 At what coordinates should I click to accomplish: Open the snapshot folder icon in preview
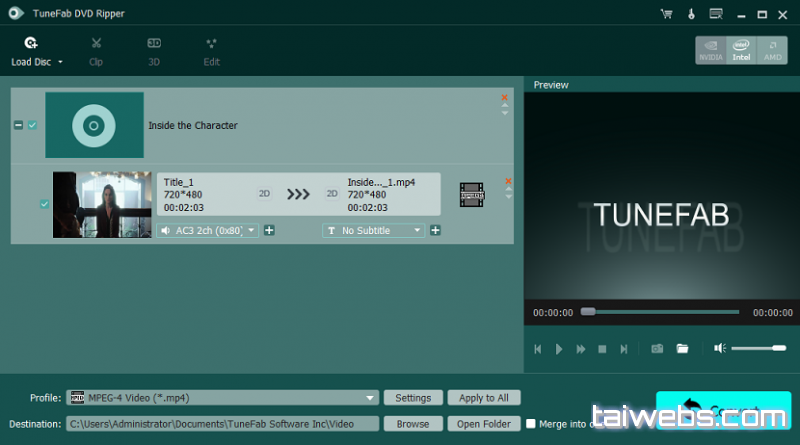click(682, 349)
